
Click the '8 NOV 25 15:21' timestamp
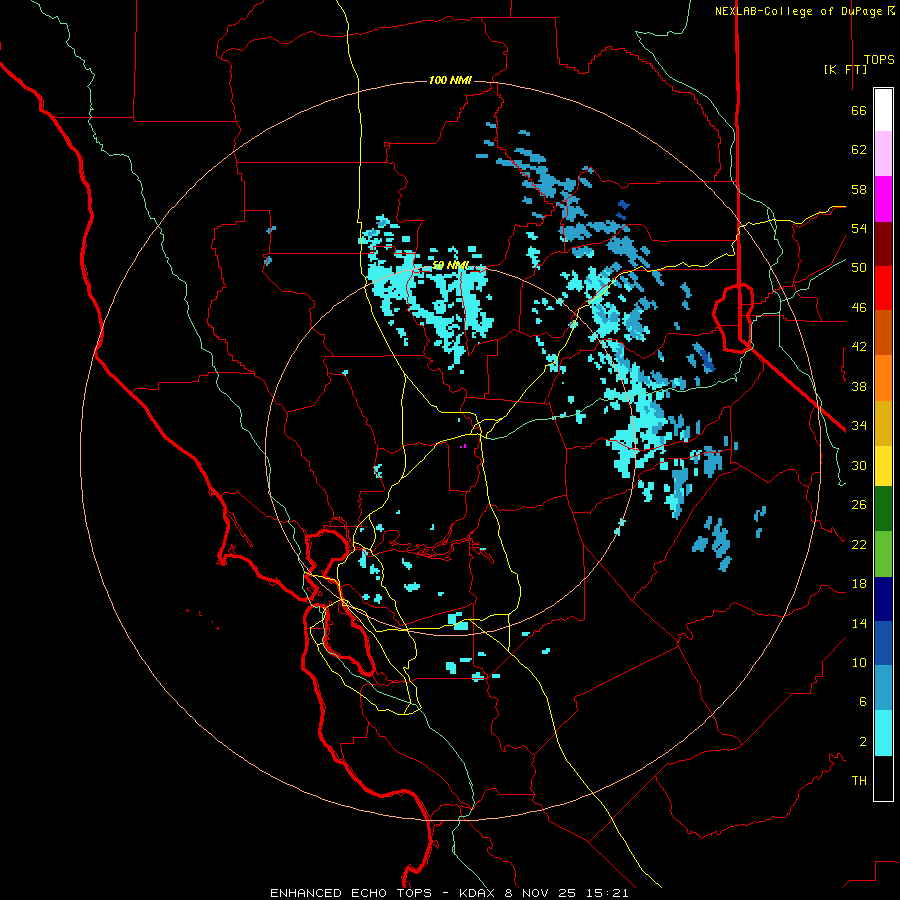point(567,893)
